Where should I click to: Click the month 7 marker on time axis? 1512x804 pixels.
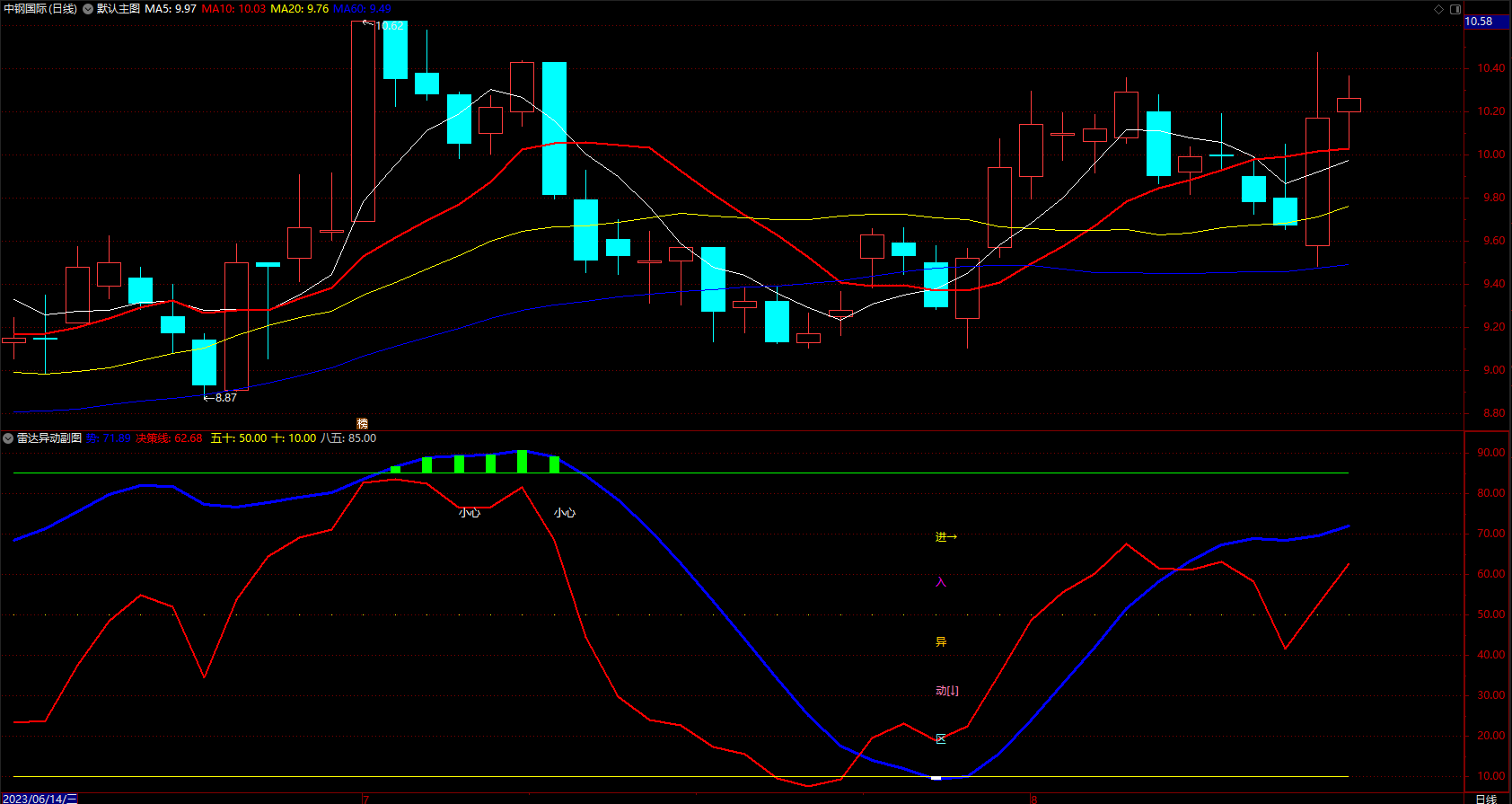pos(366,799)
